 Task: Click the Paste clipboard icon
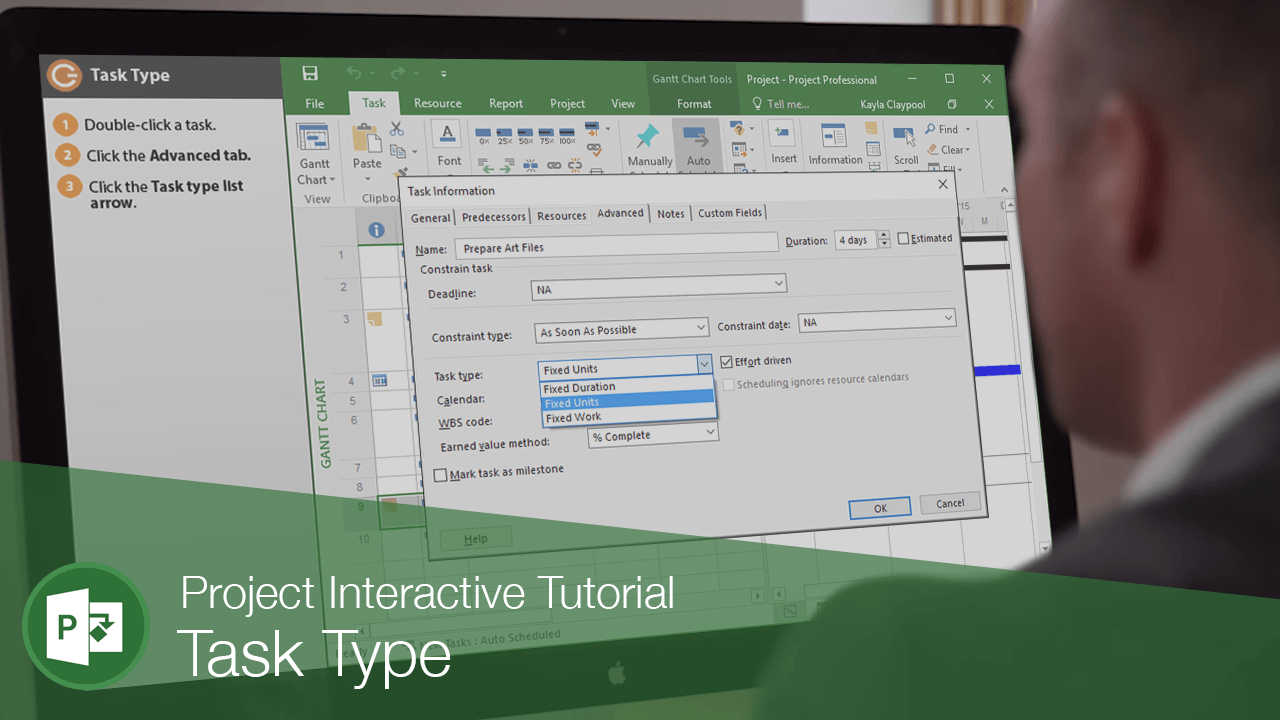[x=367, y=140]
